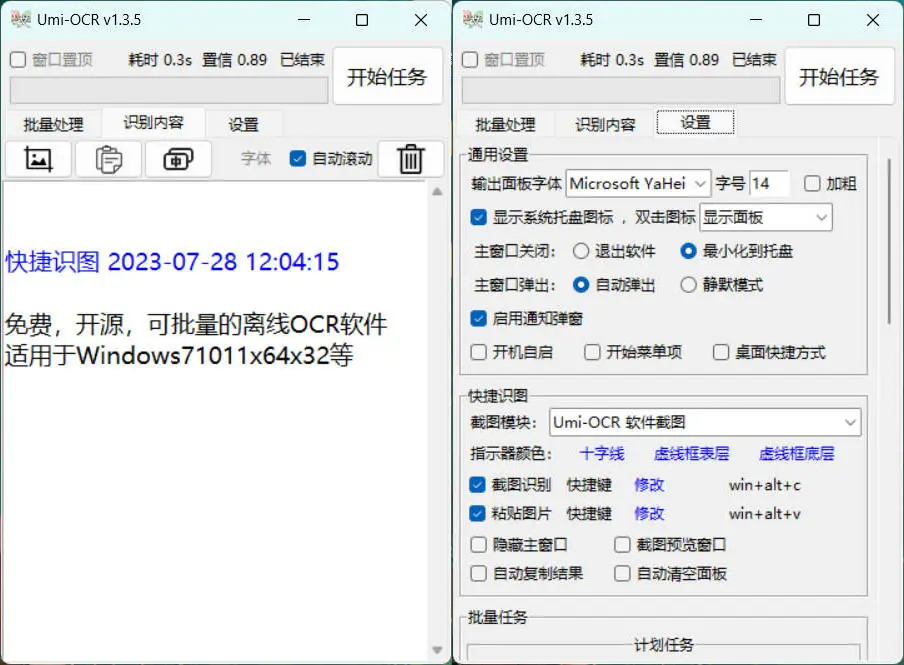This screenshot has height=665, width=904.
Task: Enable the 隐藏主窗口 checkbox
Action: (x=478, y=544)
